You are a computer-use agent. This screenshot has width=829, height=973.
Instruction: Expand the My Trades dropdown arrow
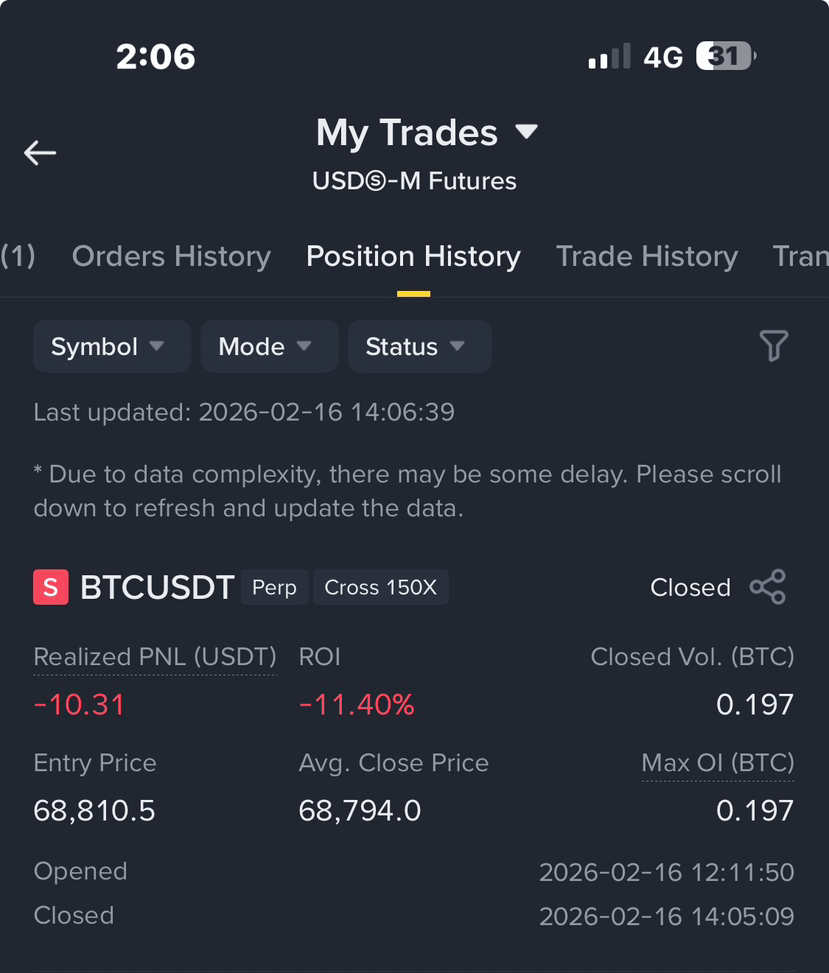point(526,132)
